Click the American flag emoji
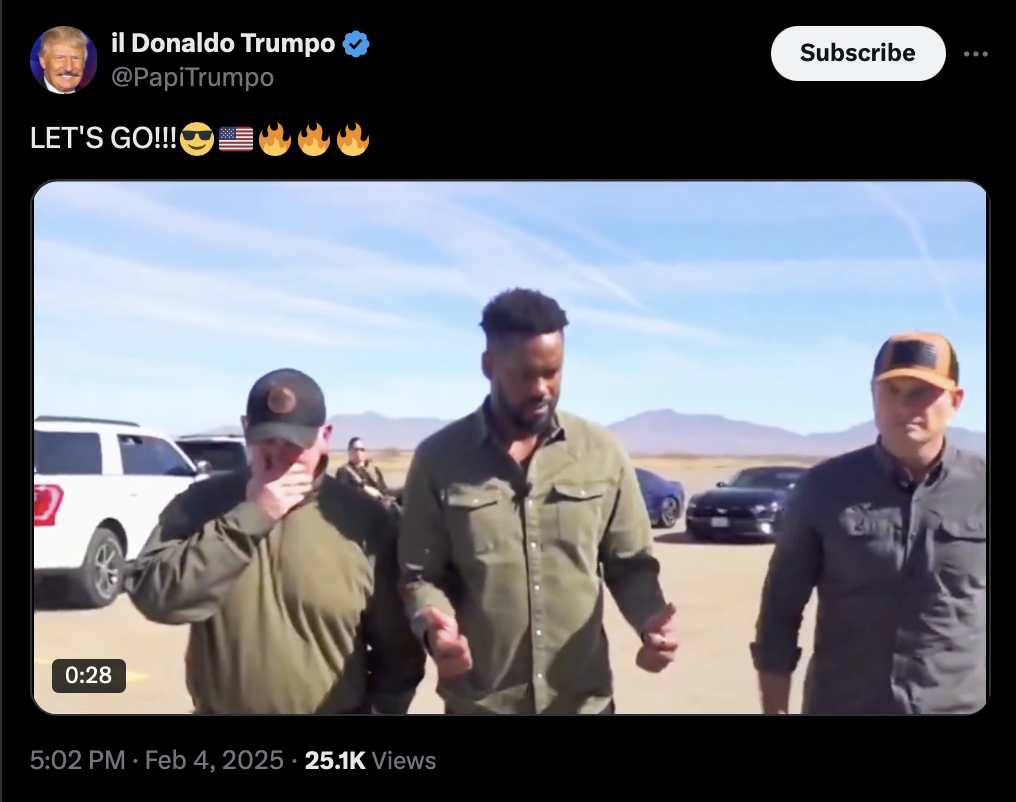1016x802 pixels. pos(236,139)
